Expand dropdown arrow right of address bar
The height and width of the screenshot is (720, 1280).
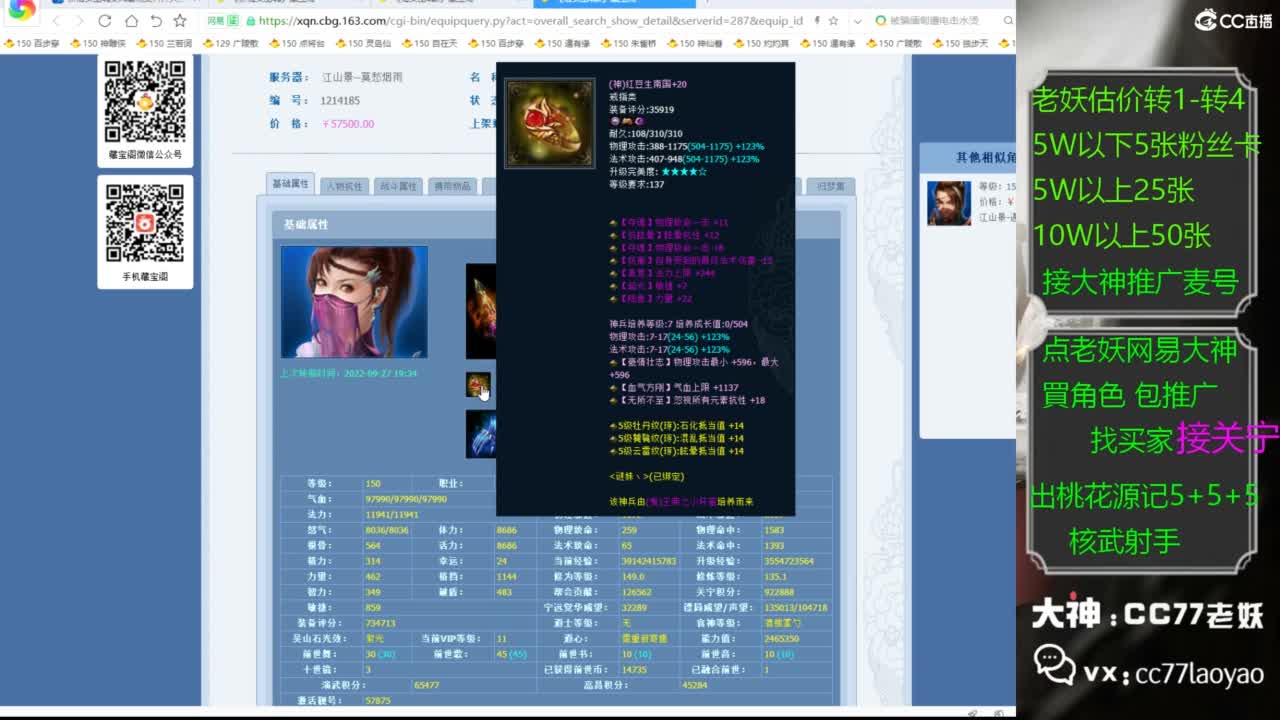pyautogui.click(x=857, y=21)
